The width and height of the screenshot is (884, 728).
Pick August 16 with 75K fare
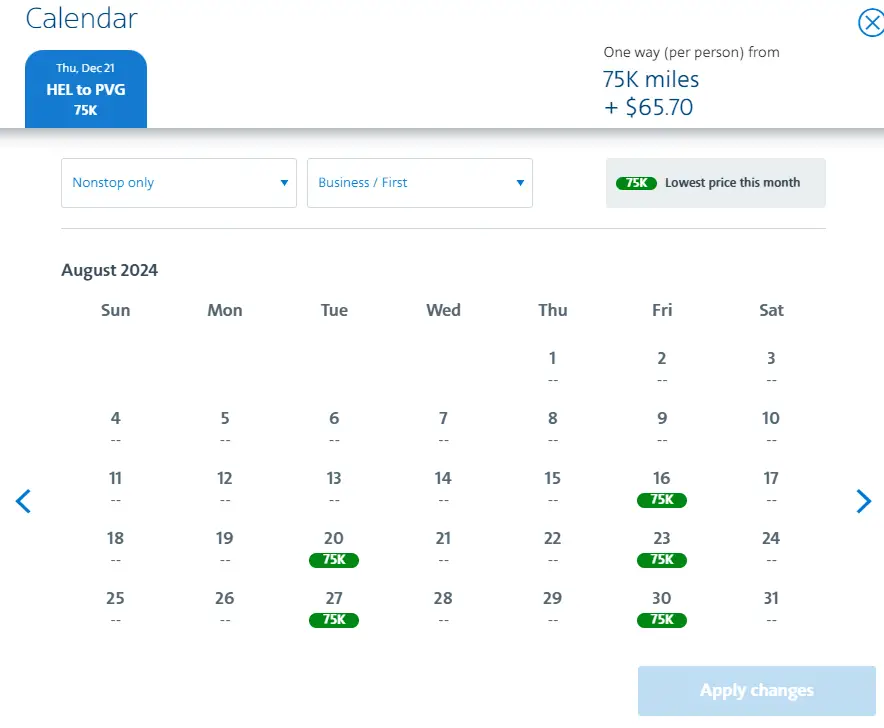coord(662,479)
